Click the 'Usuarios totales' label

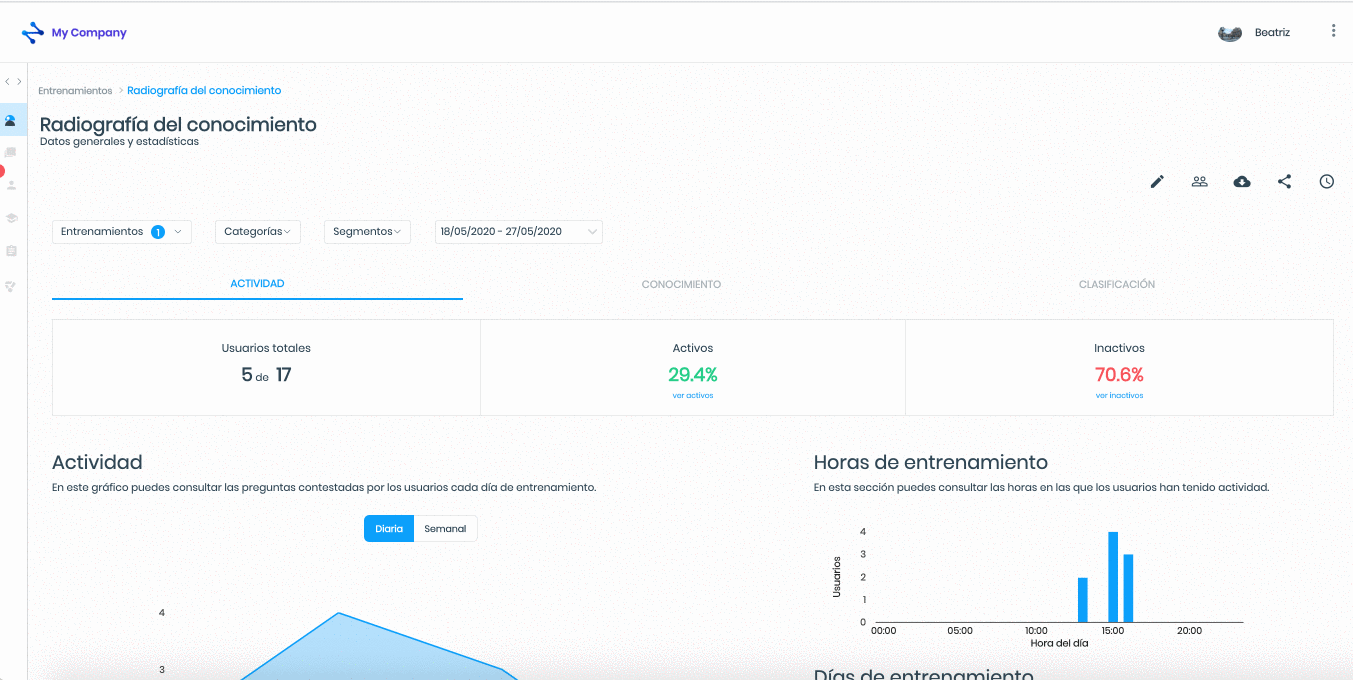point(266,348)
